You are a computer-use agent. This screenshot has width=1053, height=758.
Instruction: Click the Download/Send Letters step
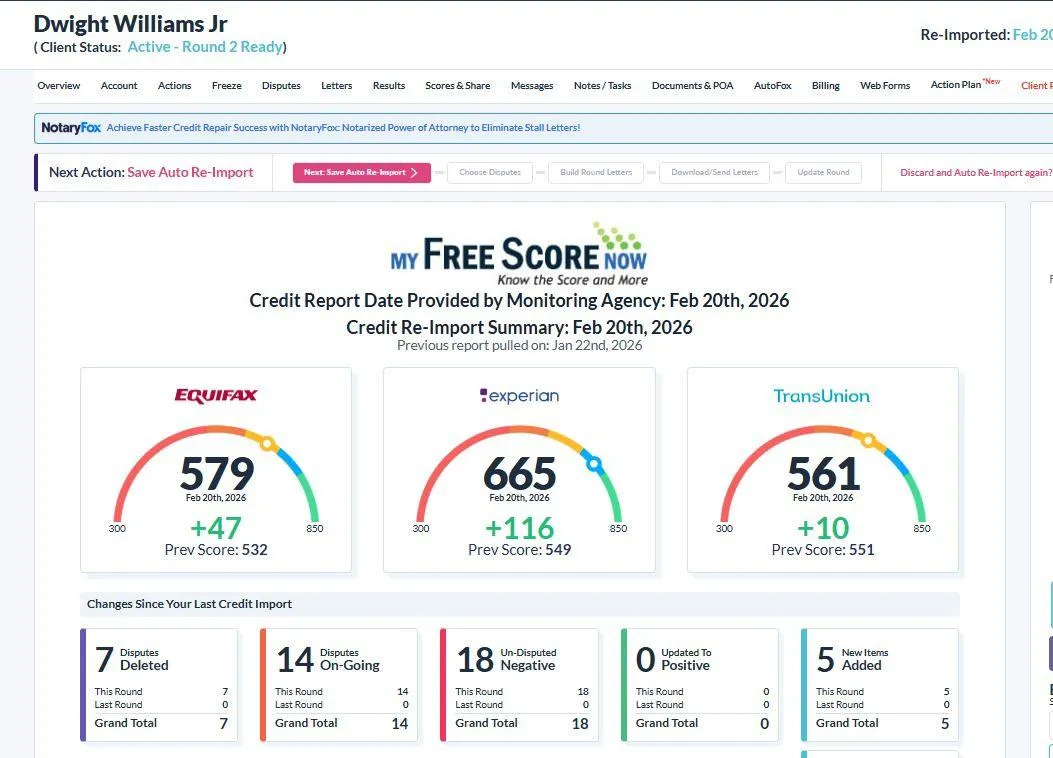[x=715, y=173]
